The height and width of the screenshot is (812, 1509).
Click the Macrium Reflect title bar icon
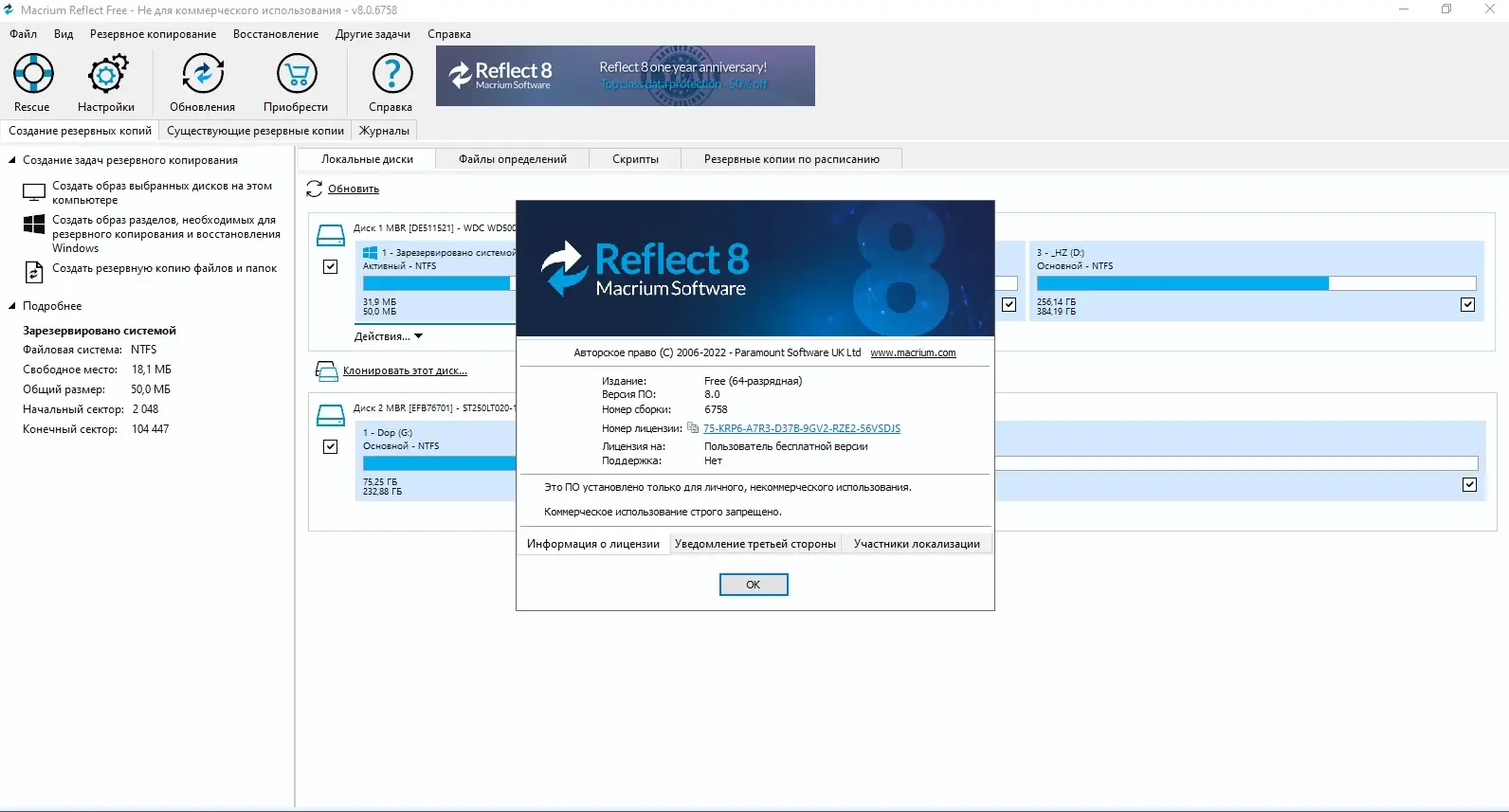point(9,9)
